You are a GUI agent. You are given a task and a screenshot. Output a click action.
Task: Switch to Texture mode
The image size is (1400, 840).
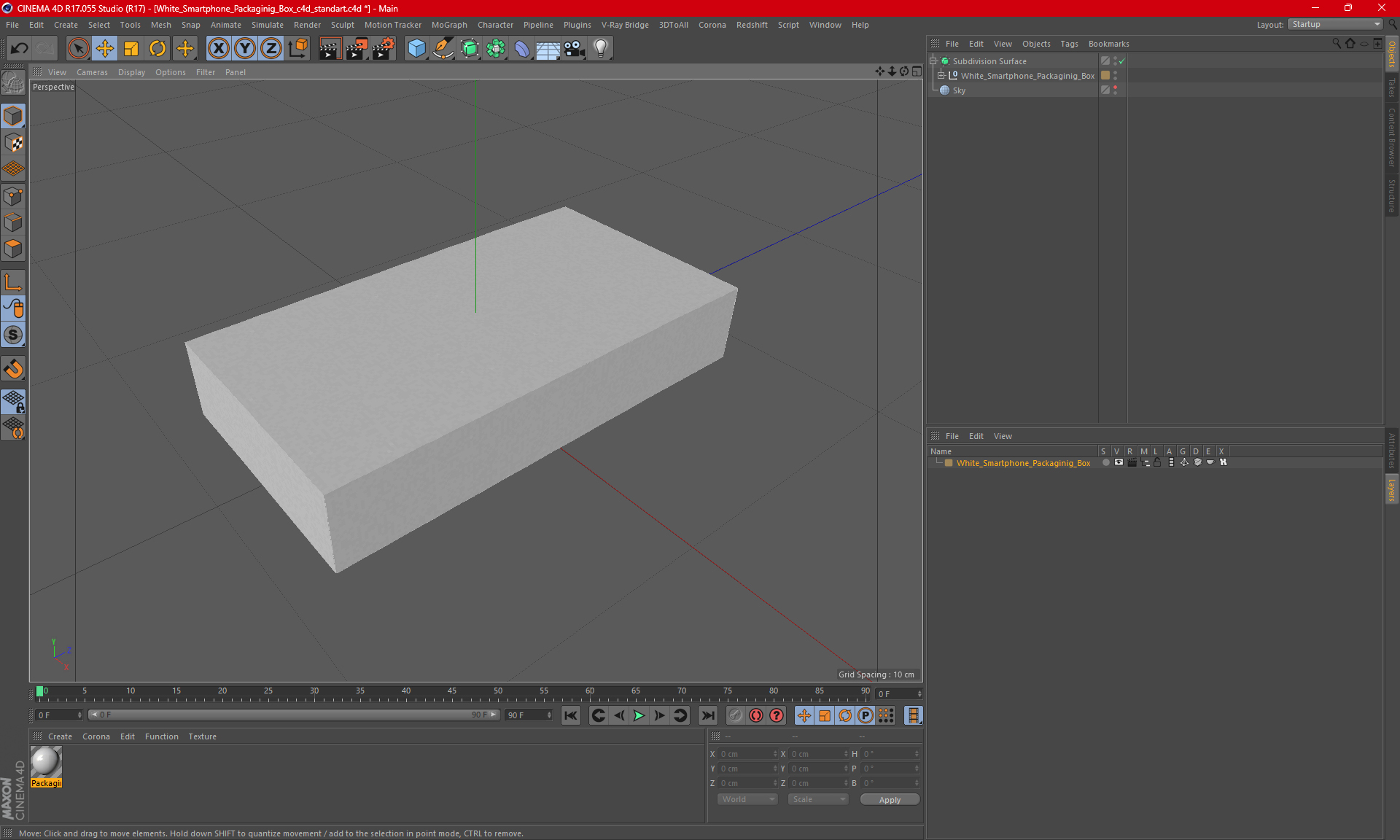point(13,143)
